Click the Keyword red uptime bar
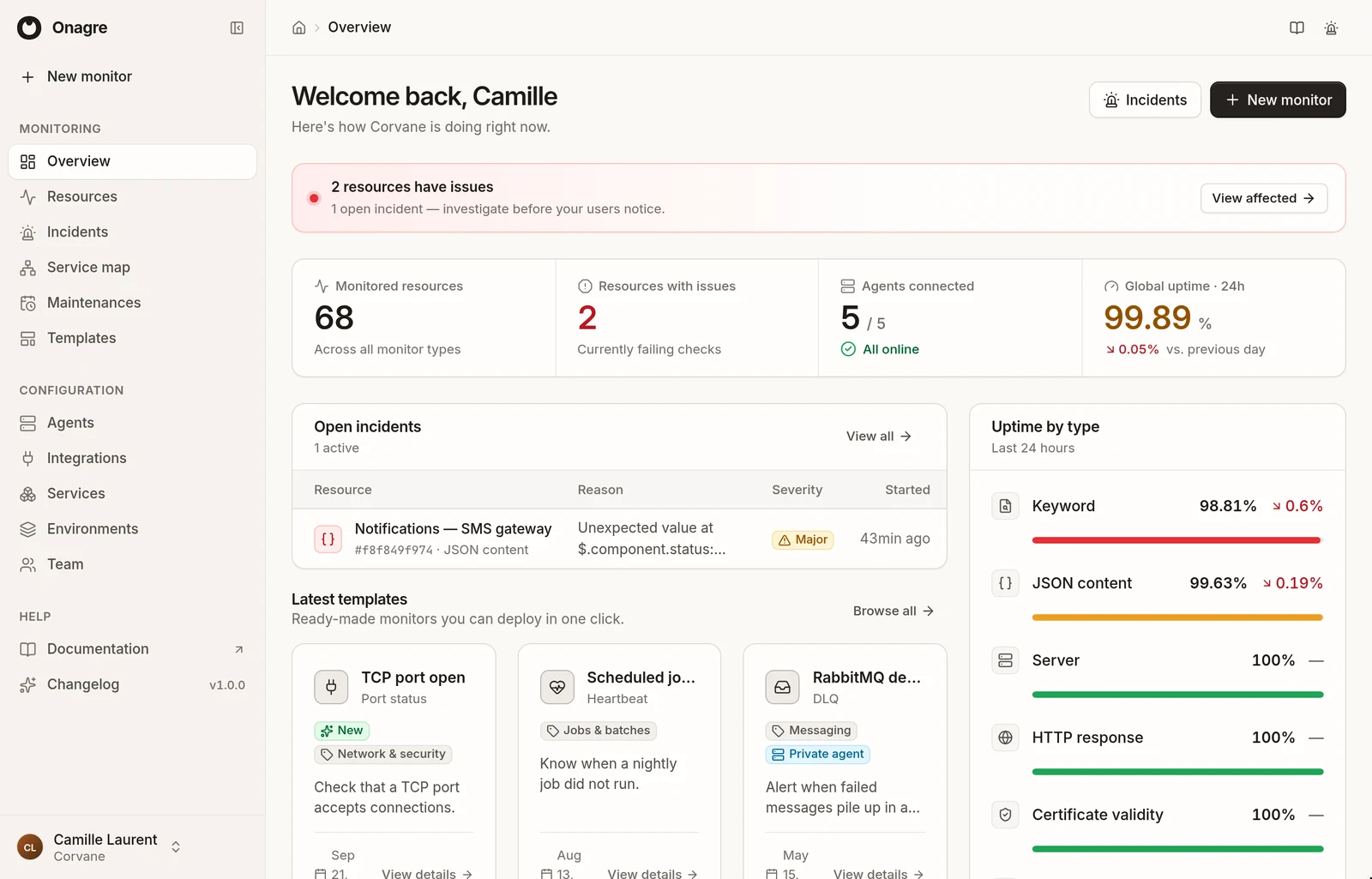1372x879 pixels. tap(1176, 540)
